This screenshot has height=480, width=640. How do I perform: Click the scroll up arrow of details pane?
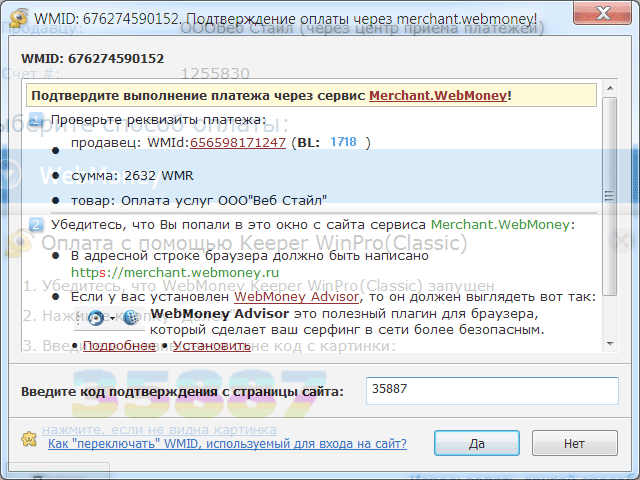610,88
